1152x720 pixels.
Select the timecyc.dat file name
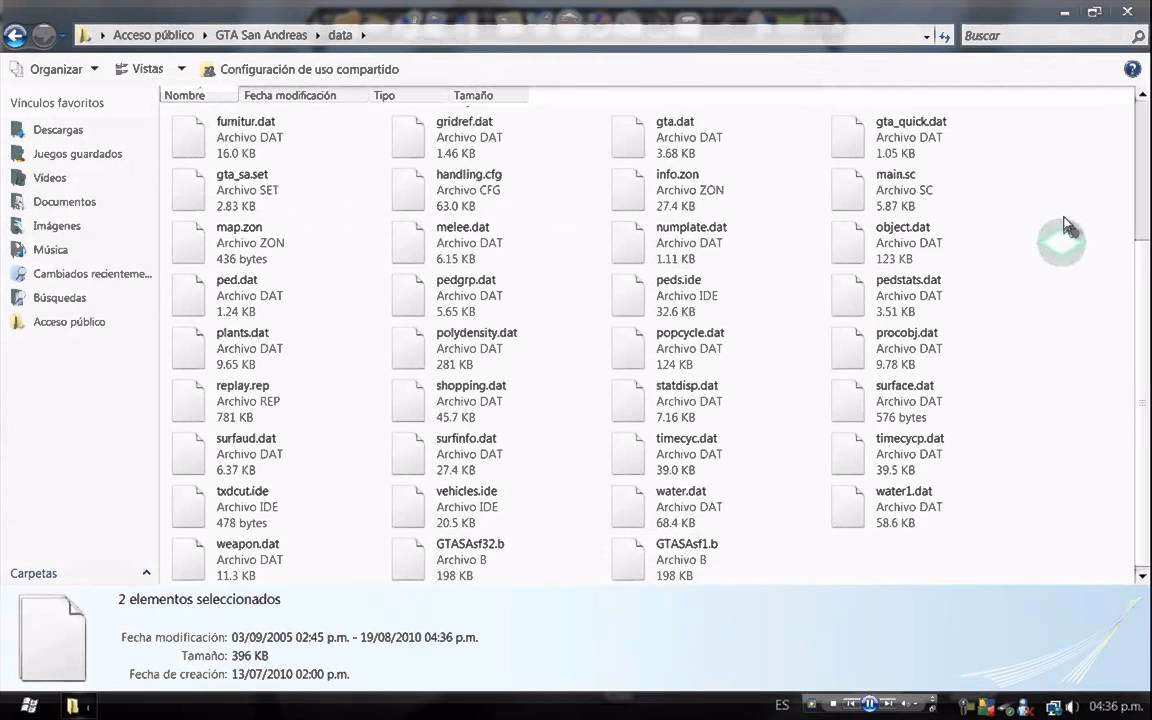pyautogui.click(x=686, y=438)
